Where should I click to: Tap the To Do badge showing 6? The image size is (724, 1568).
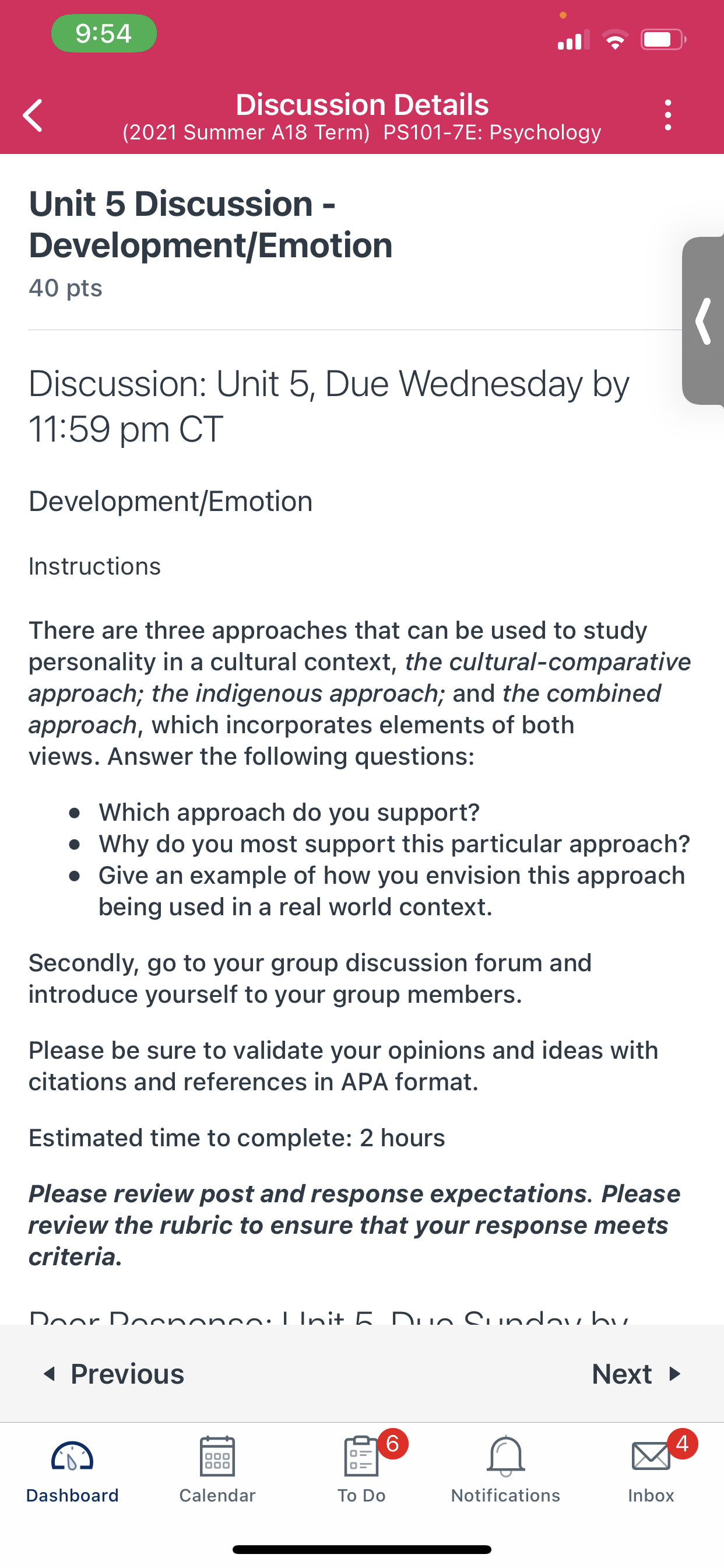393,1443
